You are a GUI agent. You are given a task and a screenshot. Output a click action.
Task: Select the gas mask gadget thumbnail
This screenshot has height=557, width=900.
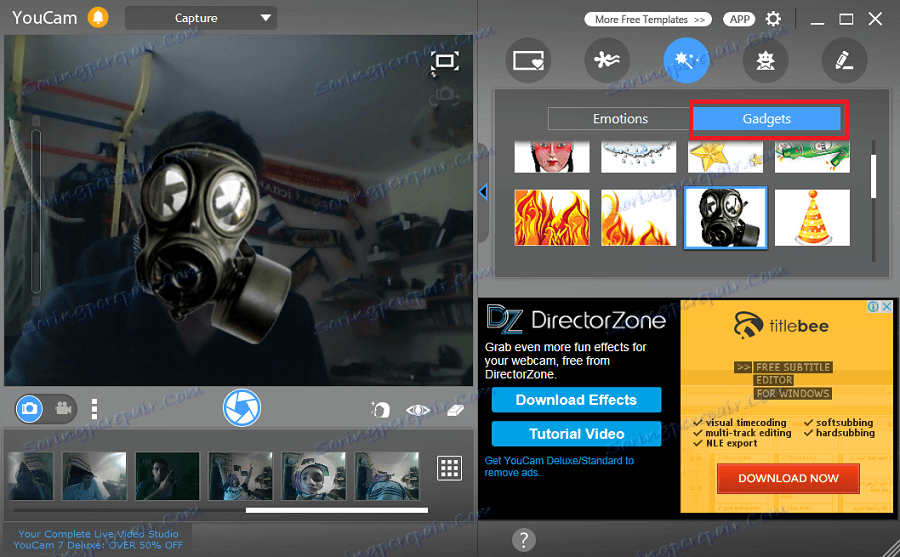[x=725, y=218]
